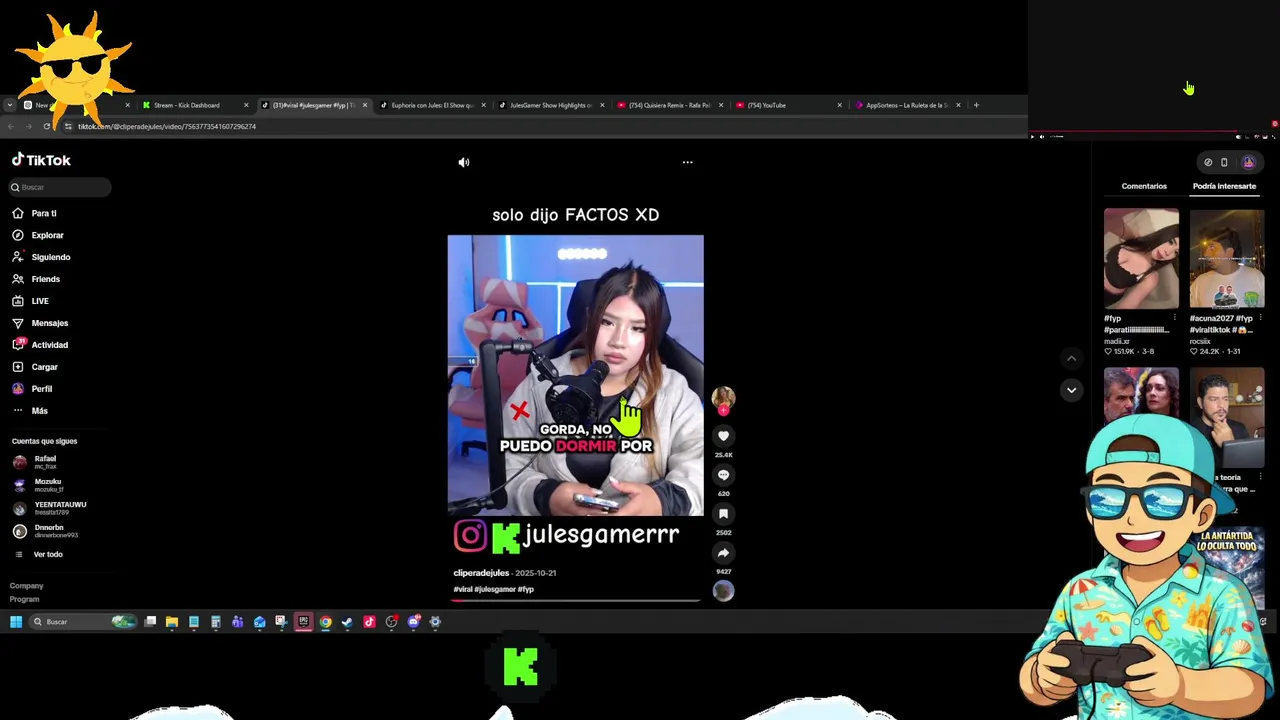Share the video using the arrow icon
Viewport: 1280px width, 720px height.
723,553
